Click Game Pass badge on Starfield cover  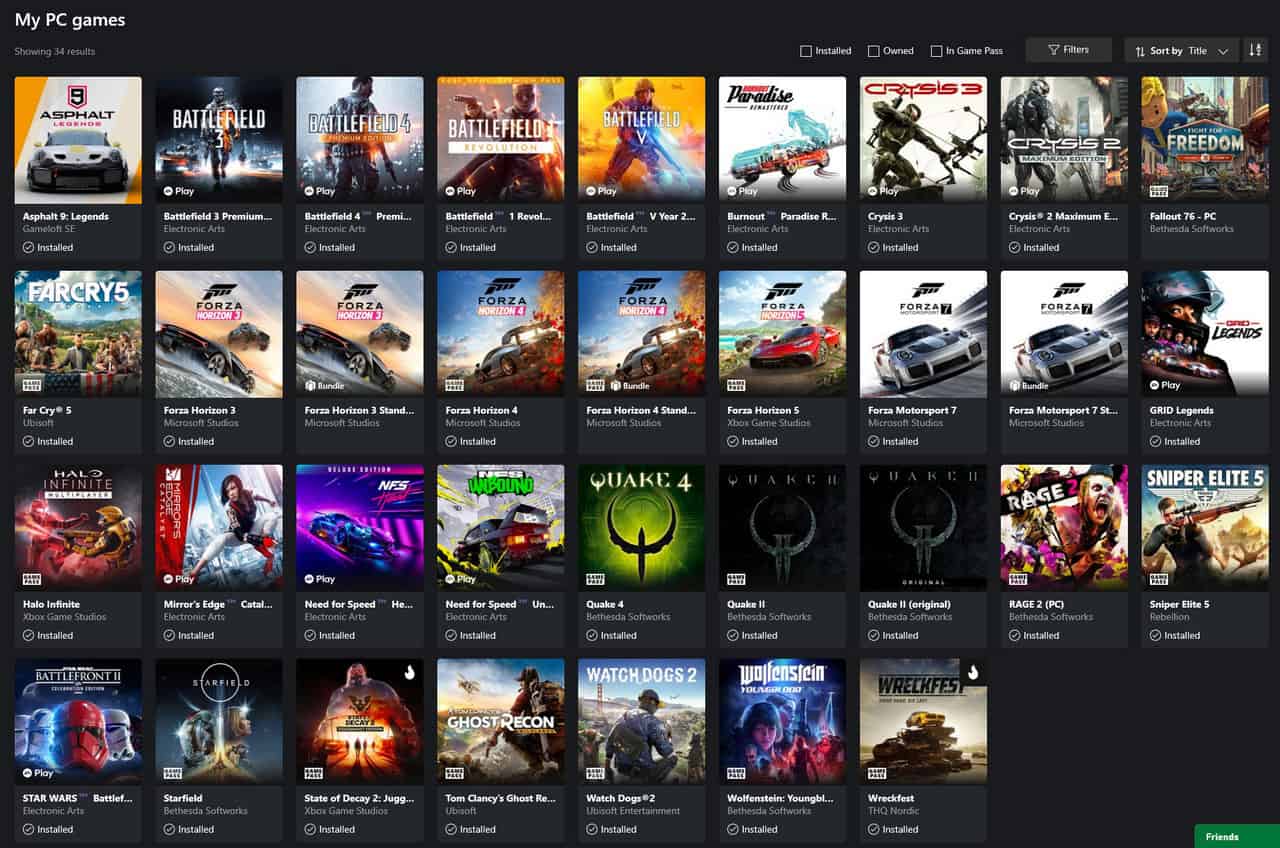(173, 772)
